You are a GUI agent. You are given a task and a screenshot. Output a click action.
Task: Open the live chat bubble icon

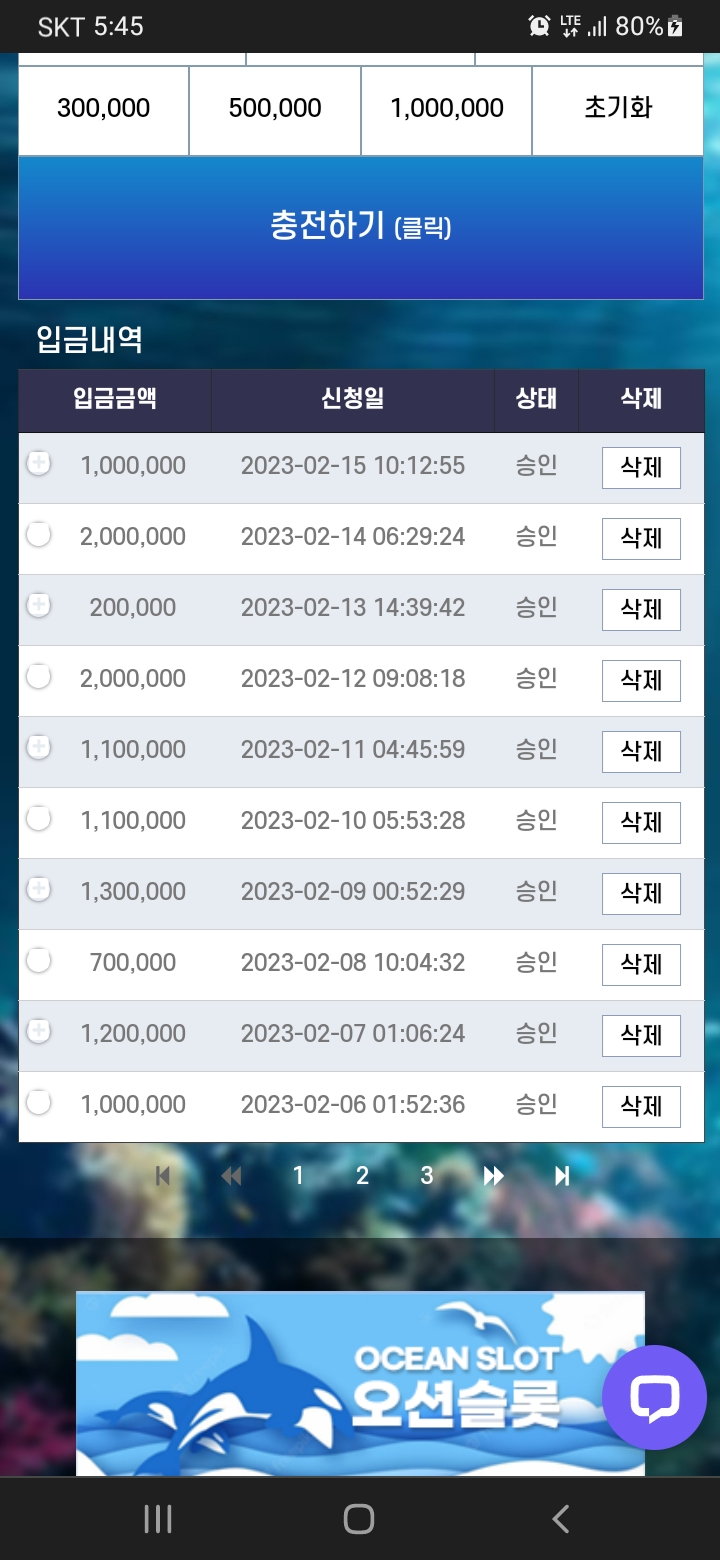(654, 1397)
